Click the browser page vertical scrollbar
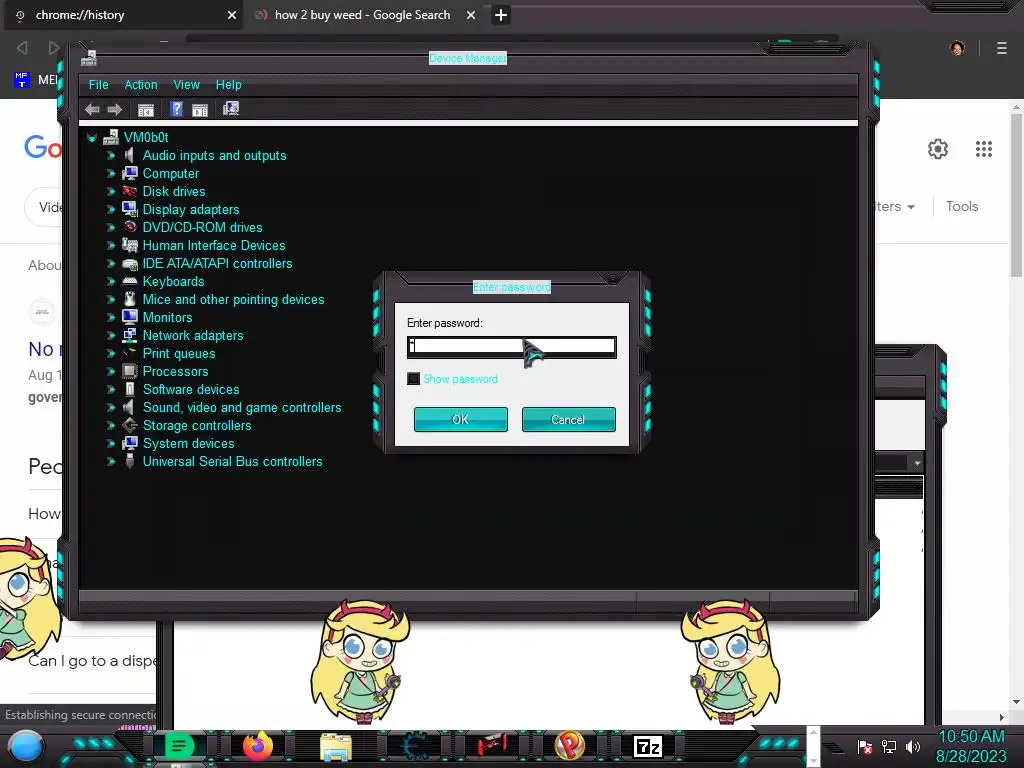This screenshot has width=1024, height=768. pyautogui.click(x=1016, y=196)
